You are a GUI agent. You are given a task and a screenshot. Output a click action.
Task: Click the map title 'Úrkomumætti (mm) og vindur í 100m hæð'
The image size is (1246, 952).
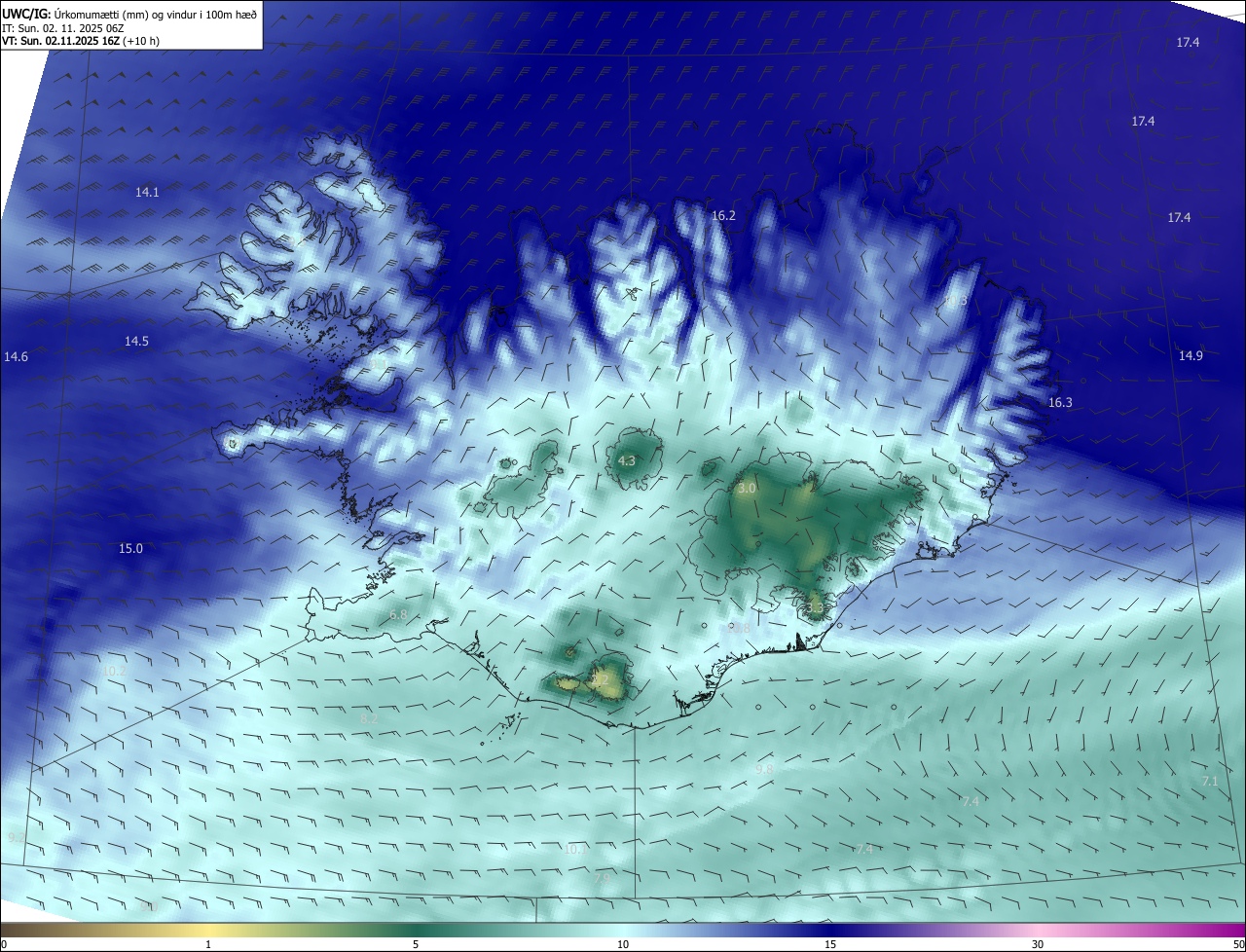pos(156,15)
